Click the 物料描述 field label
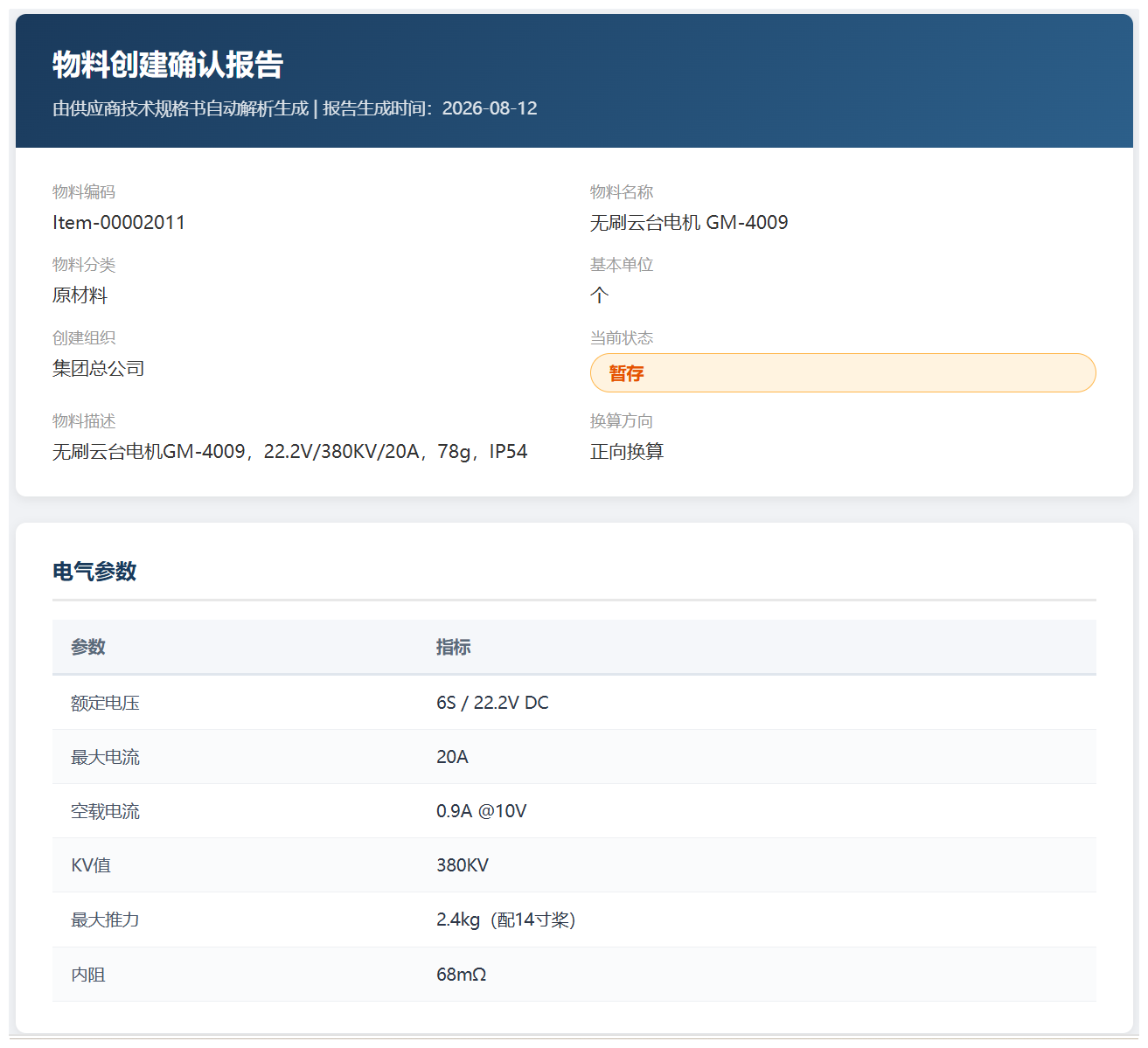 coord(84,421)
